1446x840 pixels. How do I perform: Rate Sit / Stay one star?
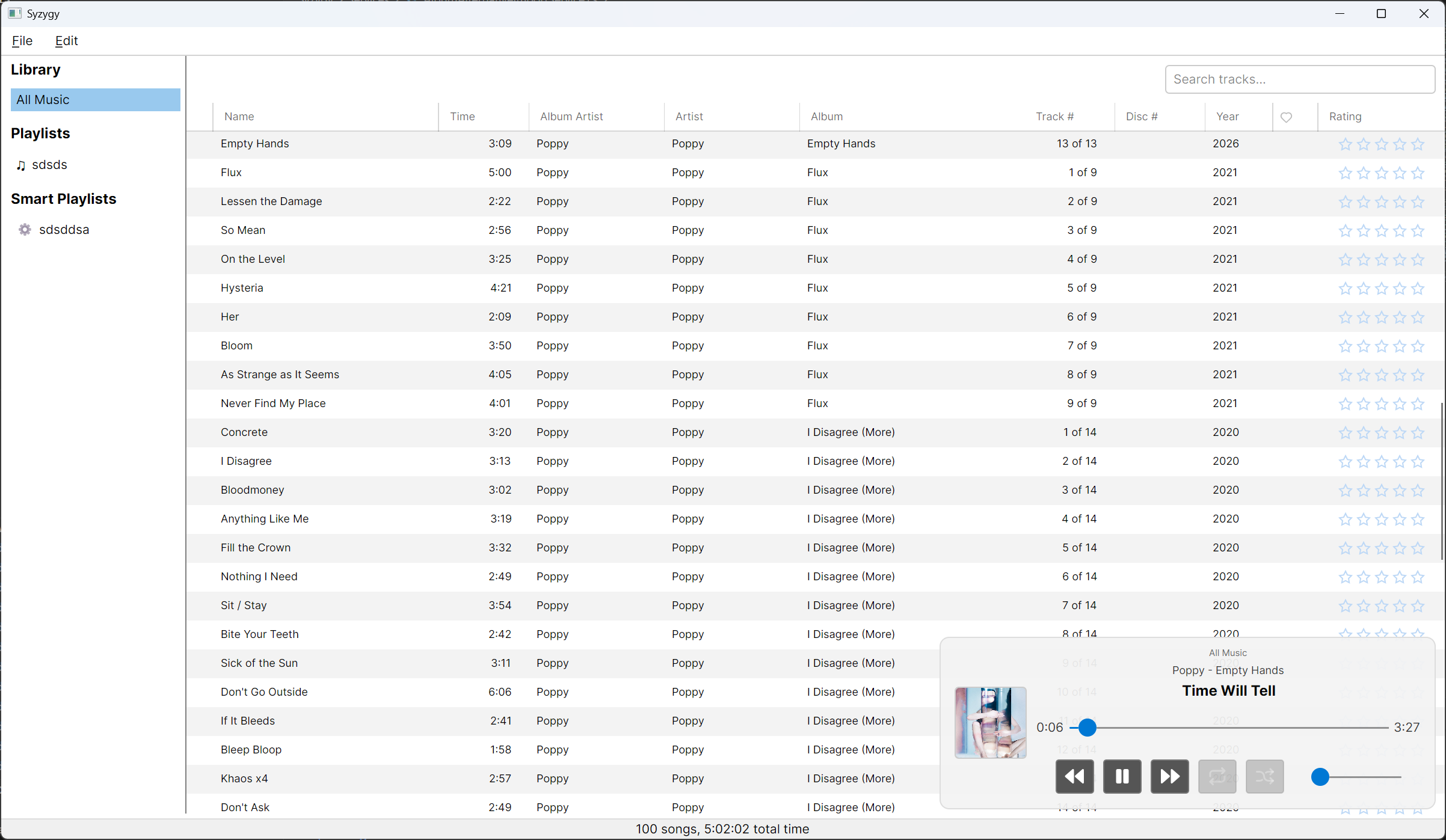[x=1346, y=606]
